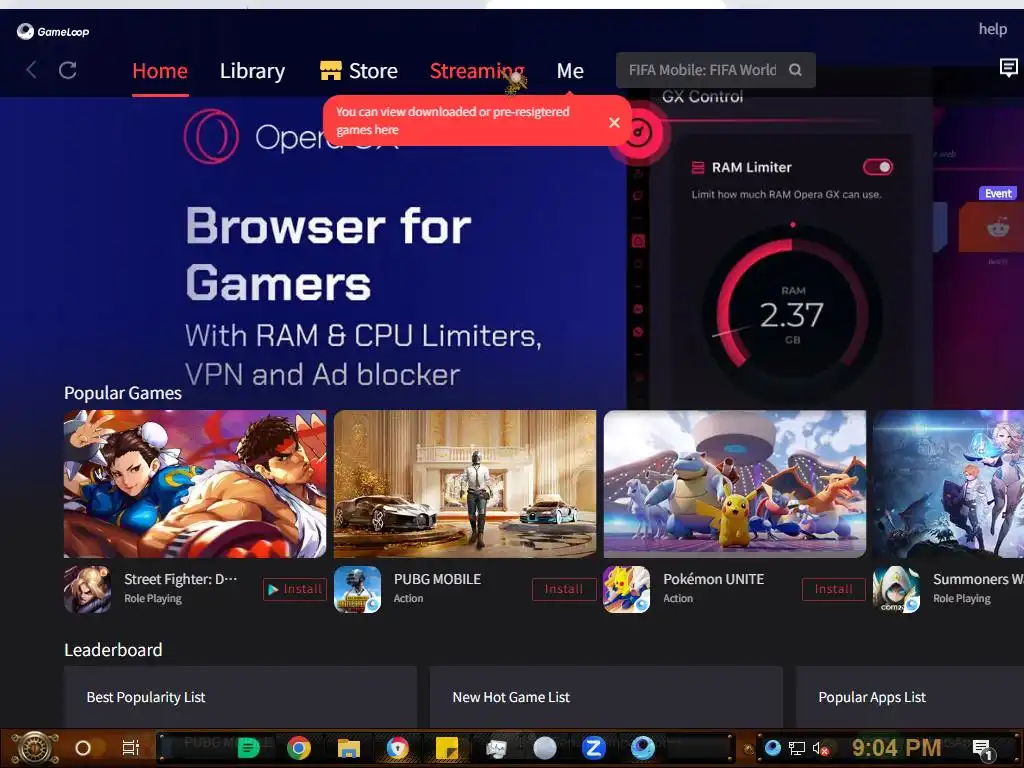Screen dimensions: 1024x768
Task: Install Street Fighter: Duel
Action: (295, 589)
